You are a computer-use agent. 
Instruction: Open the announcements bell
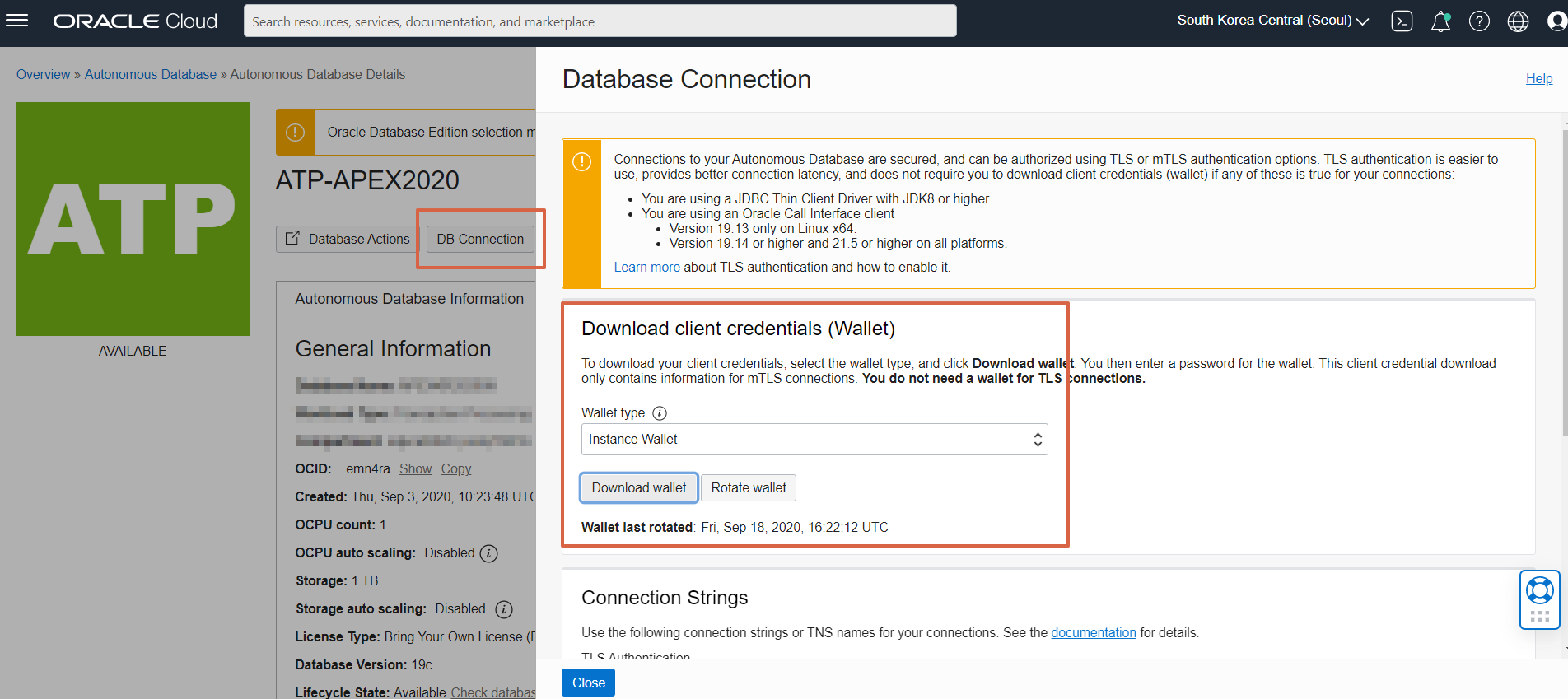[1440, 21]
